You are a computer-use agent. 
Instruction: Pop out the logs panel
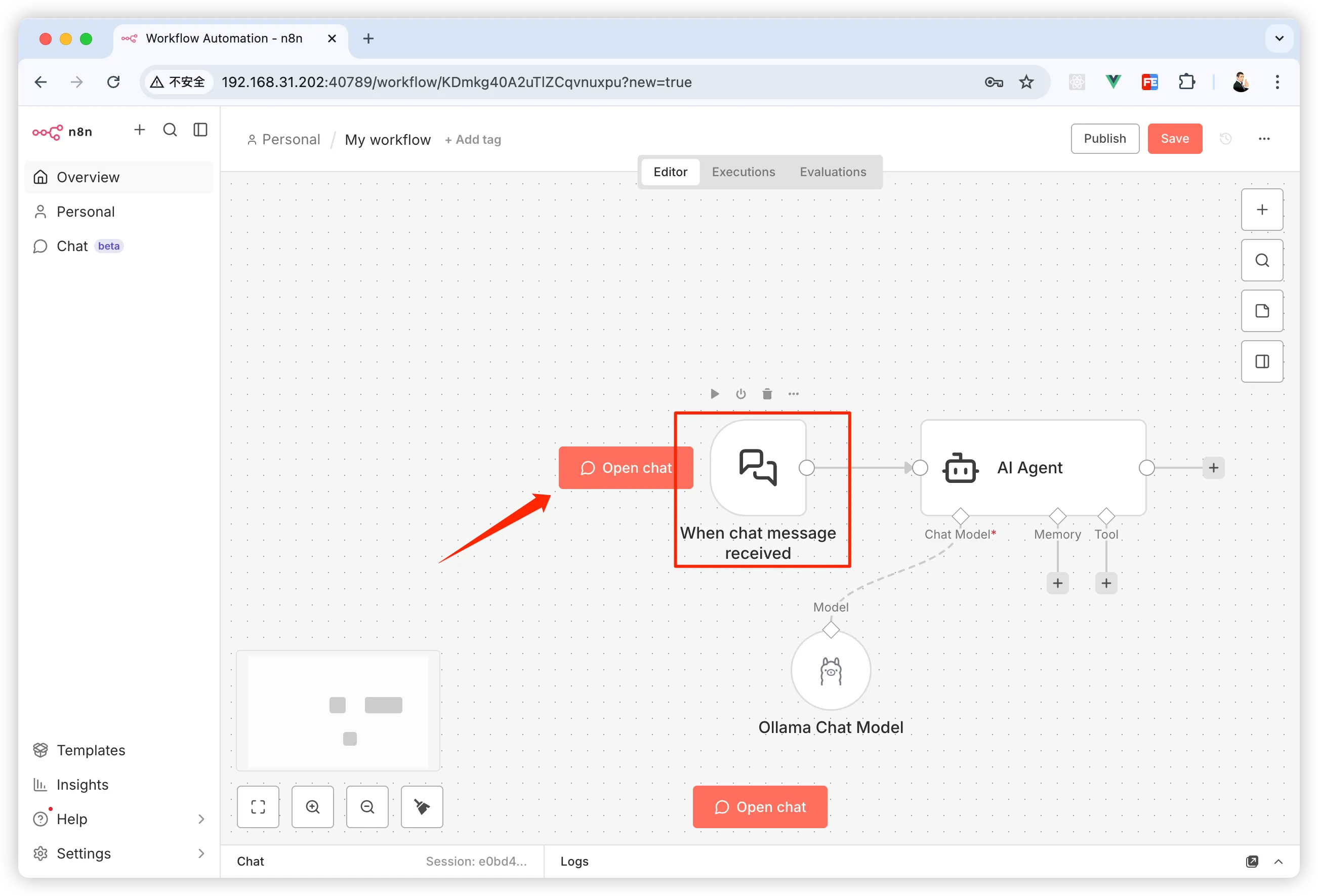1252,862
